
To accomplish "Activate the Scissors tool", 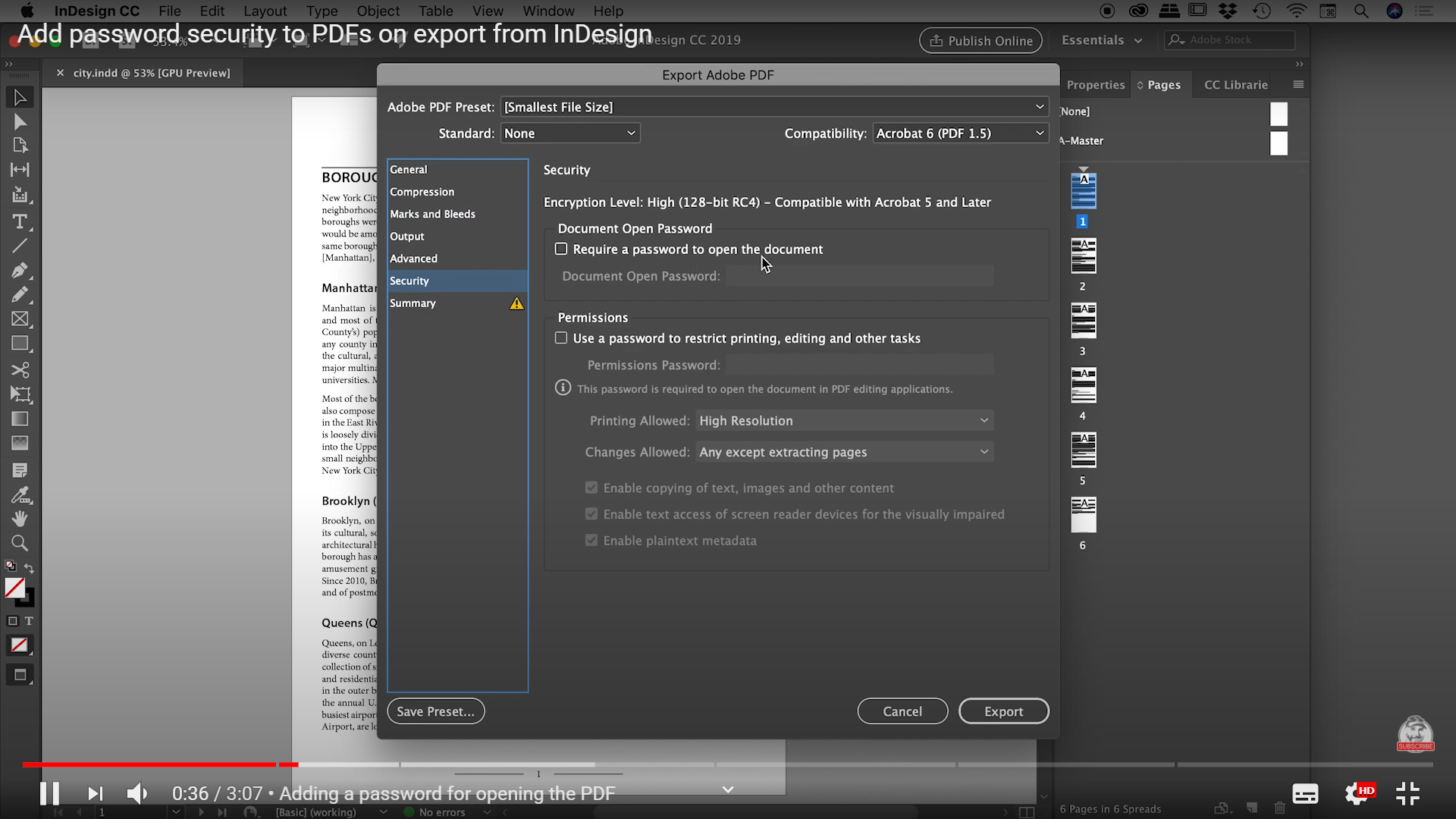I will [20, 370].
